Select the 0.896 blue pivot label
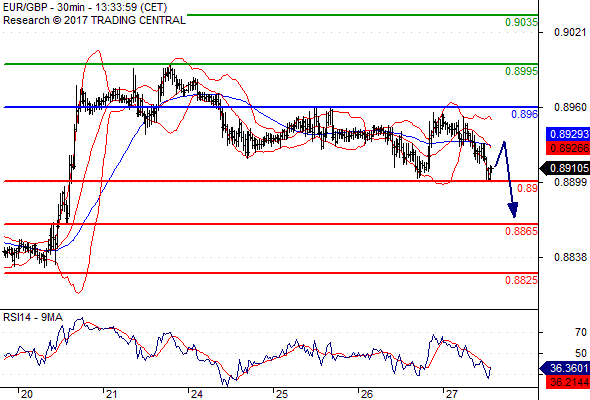Screen dimensions: 590x400 click(525, 114)
